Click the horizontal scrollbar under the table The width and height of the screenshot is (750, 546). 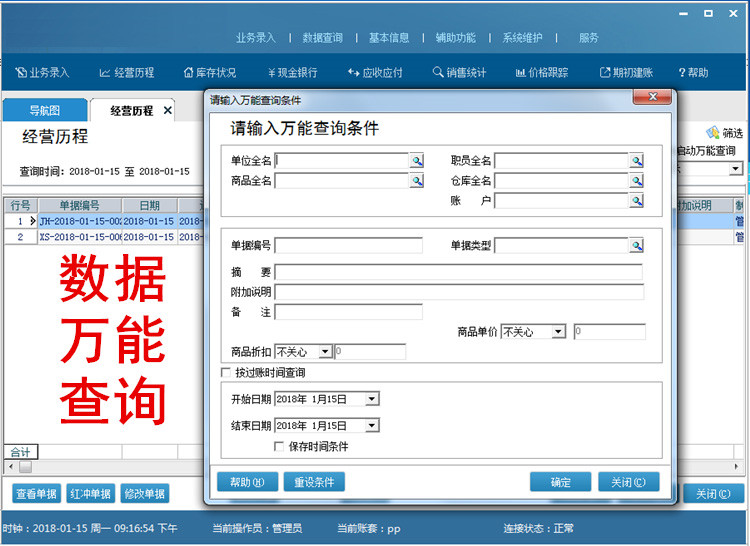100,467
